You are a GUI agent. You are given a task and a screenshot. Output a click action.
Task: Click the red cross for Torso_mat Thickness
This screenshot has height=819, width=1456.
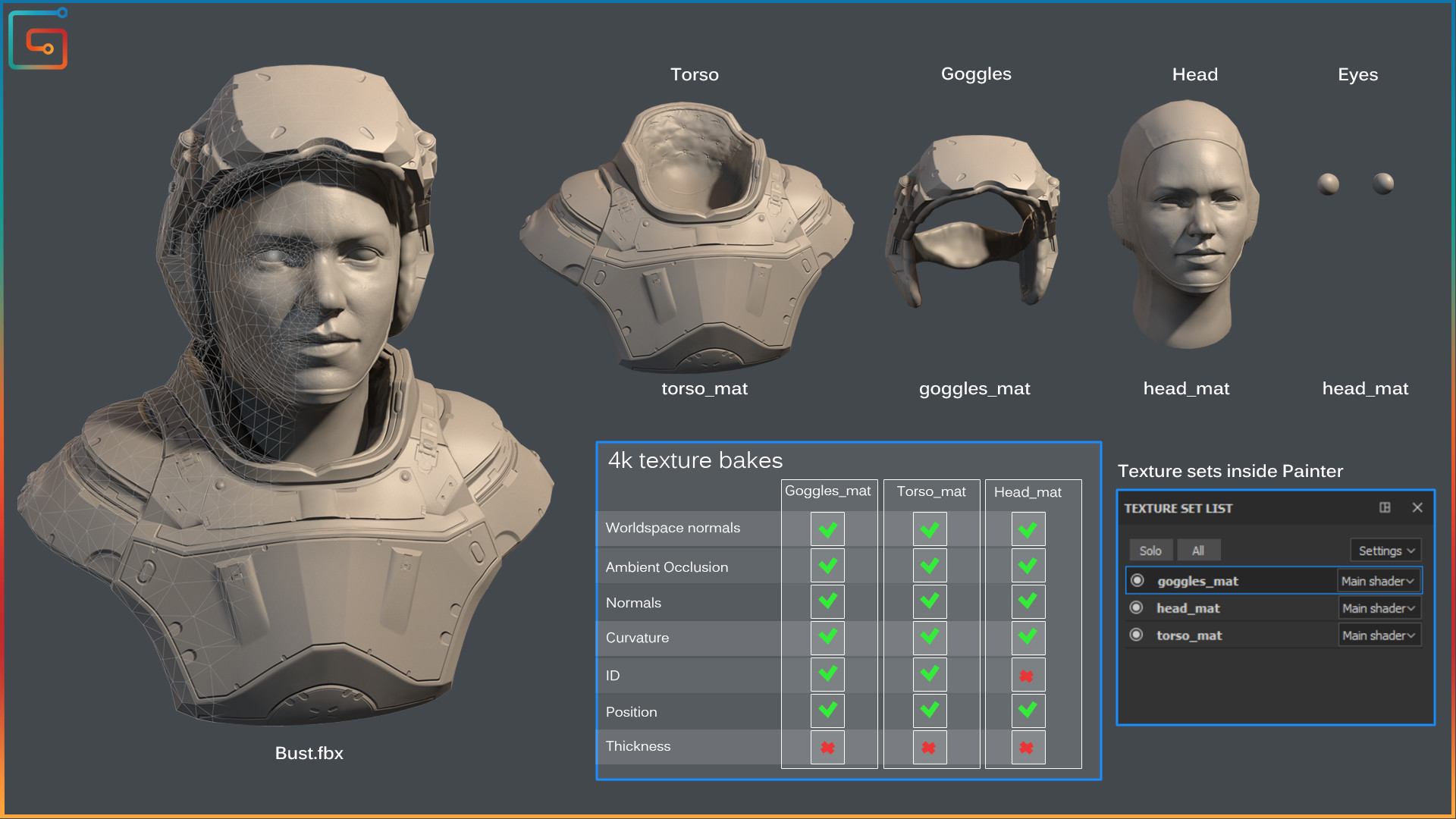(929, 747)
